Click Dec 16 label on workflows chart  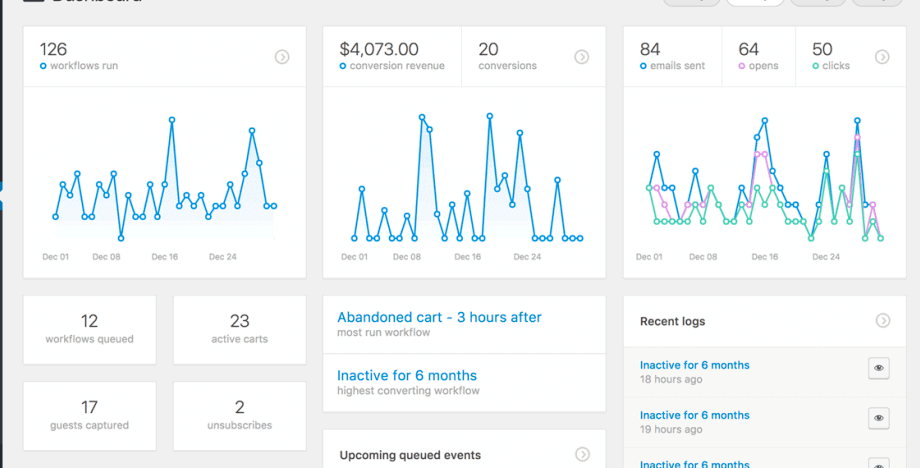164,257
